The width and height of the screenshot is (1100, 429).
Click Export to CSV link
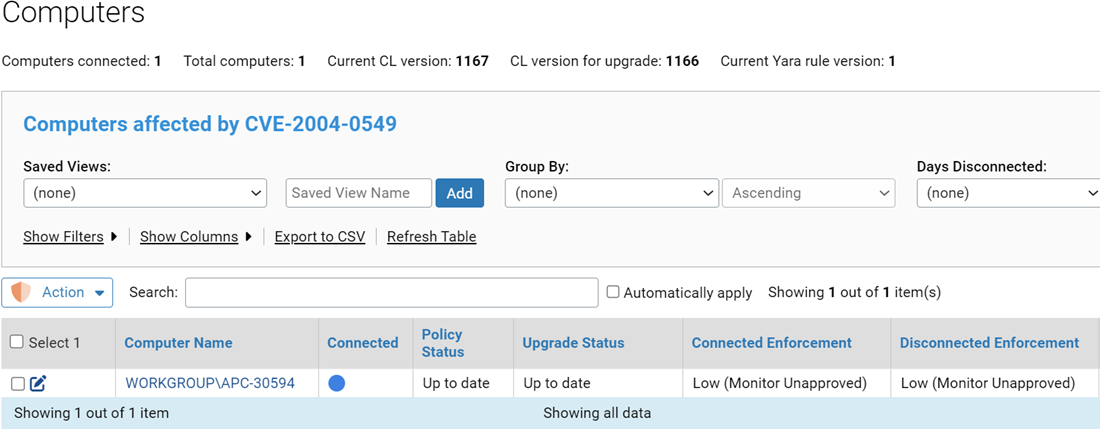pos(320,237)
